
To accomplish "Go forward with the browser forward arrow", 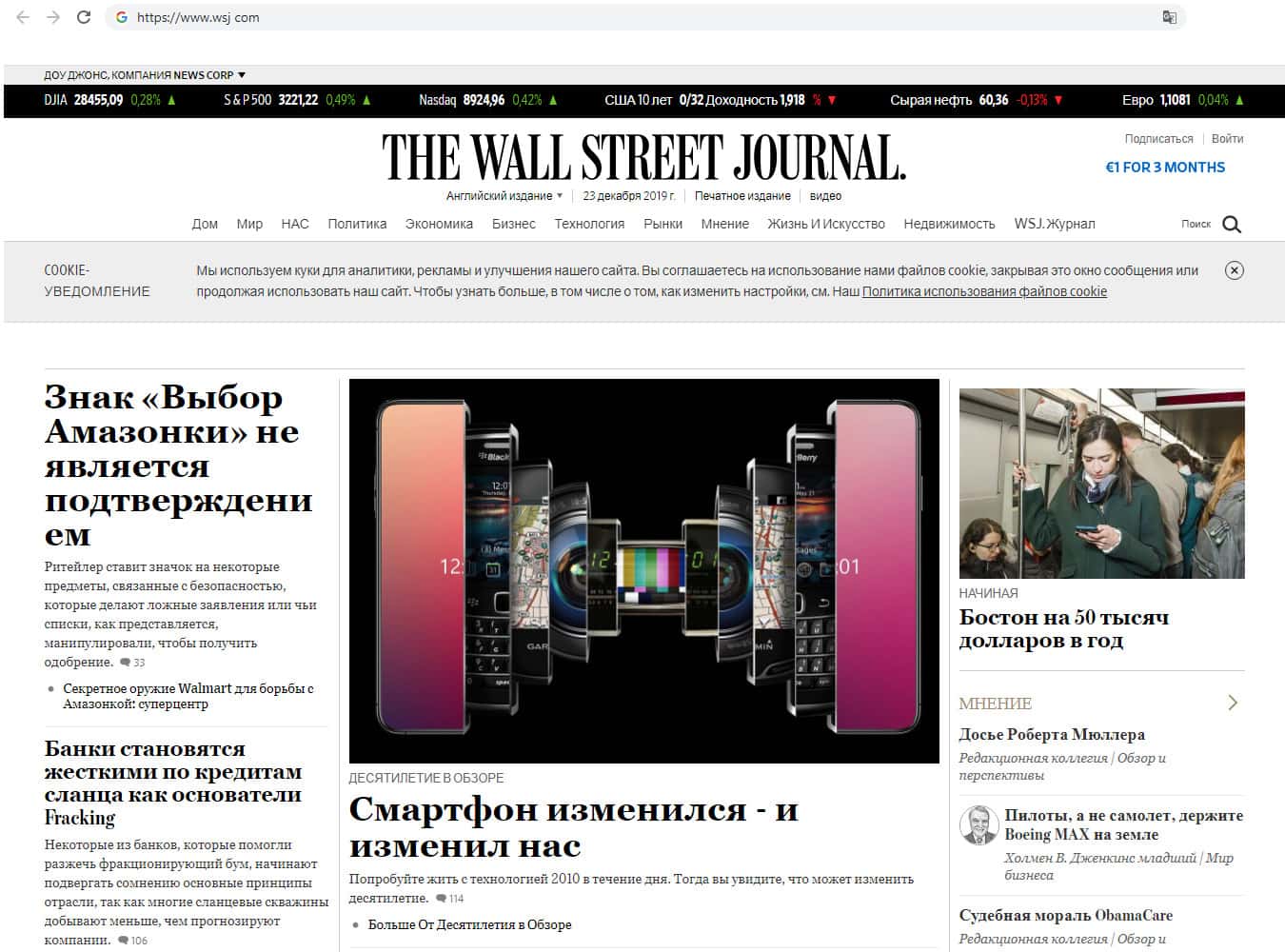I will (53, 17).
